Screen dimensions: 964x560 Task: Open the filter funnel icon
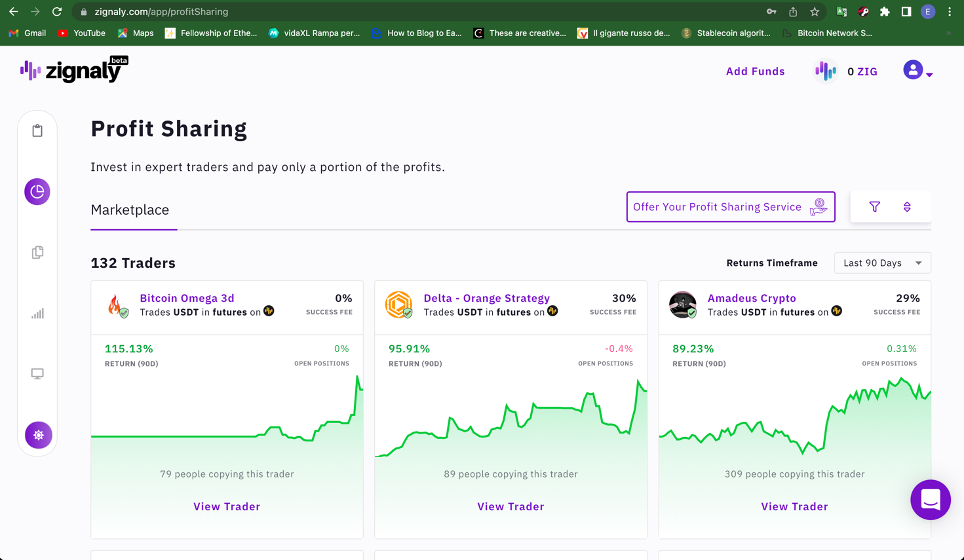click(874, 207)
